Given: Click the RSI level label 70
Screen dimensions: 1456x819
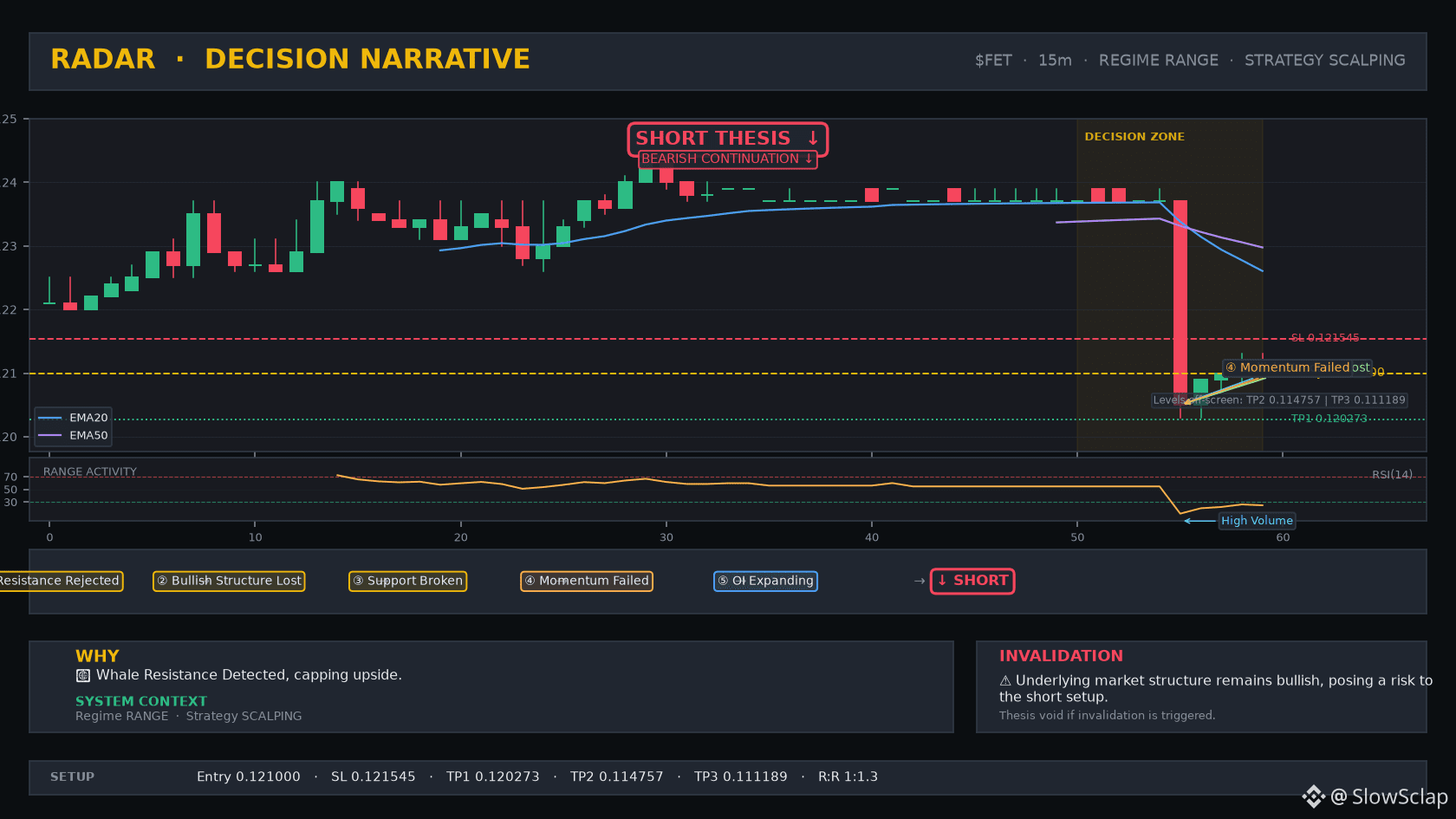Looking at the screenshot, I should tap(10, 478).
